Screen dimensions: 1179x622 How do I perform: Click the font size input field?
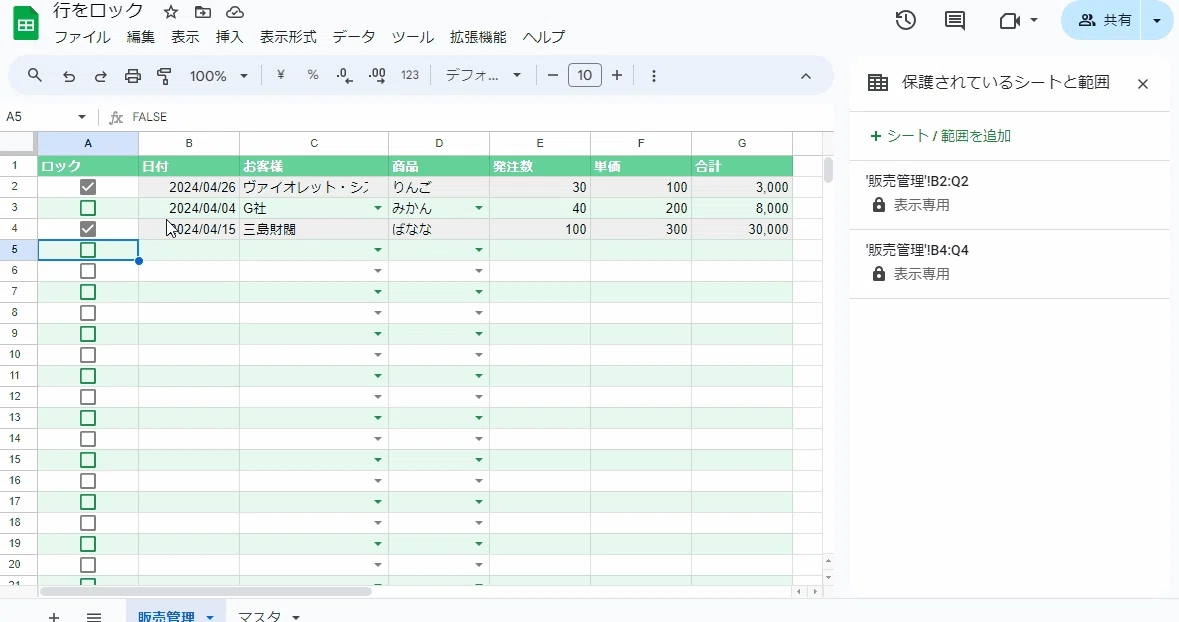pos(585,75)
